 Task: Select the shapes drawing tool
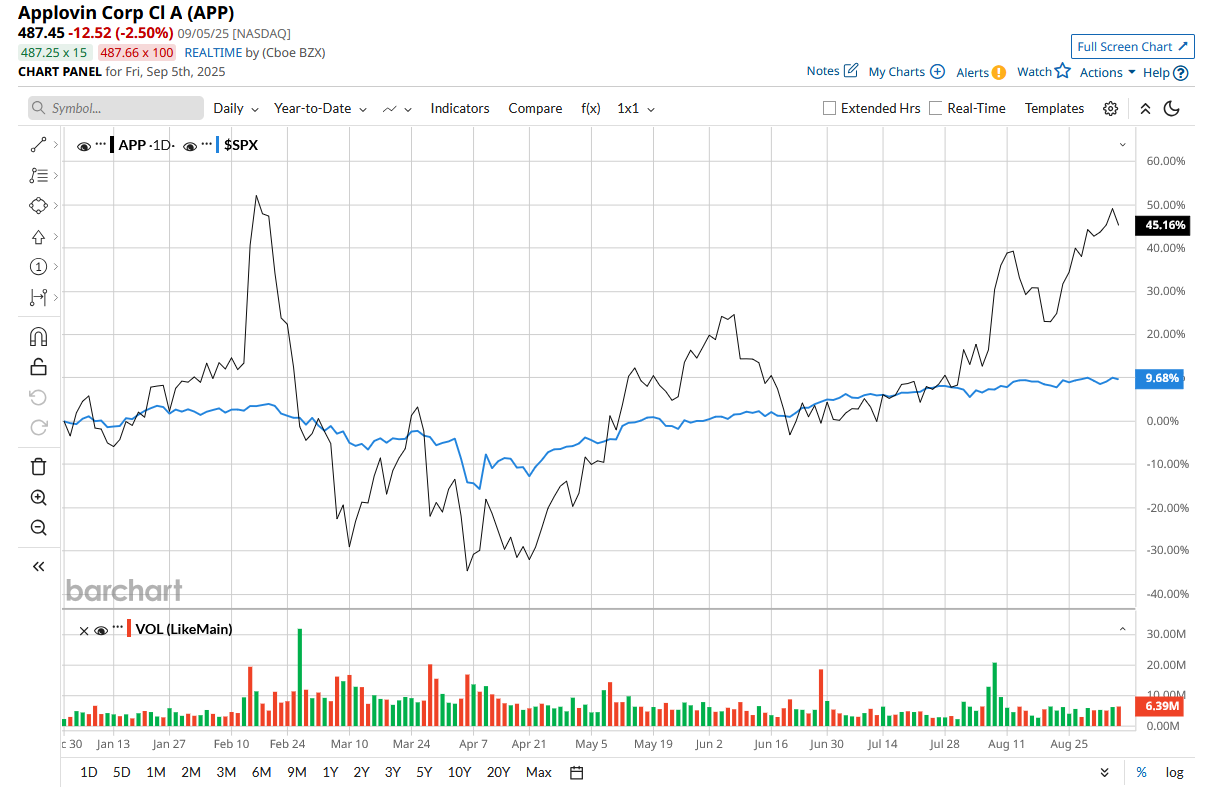click(39, 205)
